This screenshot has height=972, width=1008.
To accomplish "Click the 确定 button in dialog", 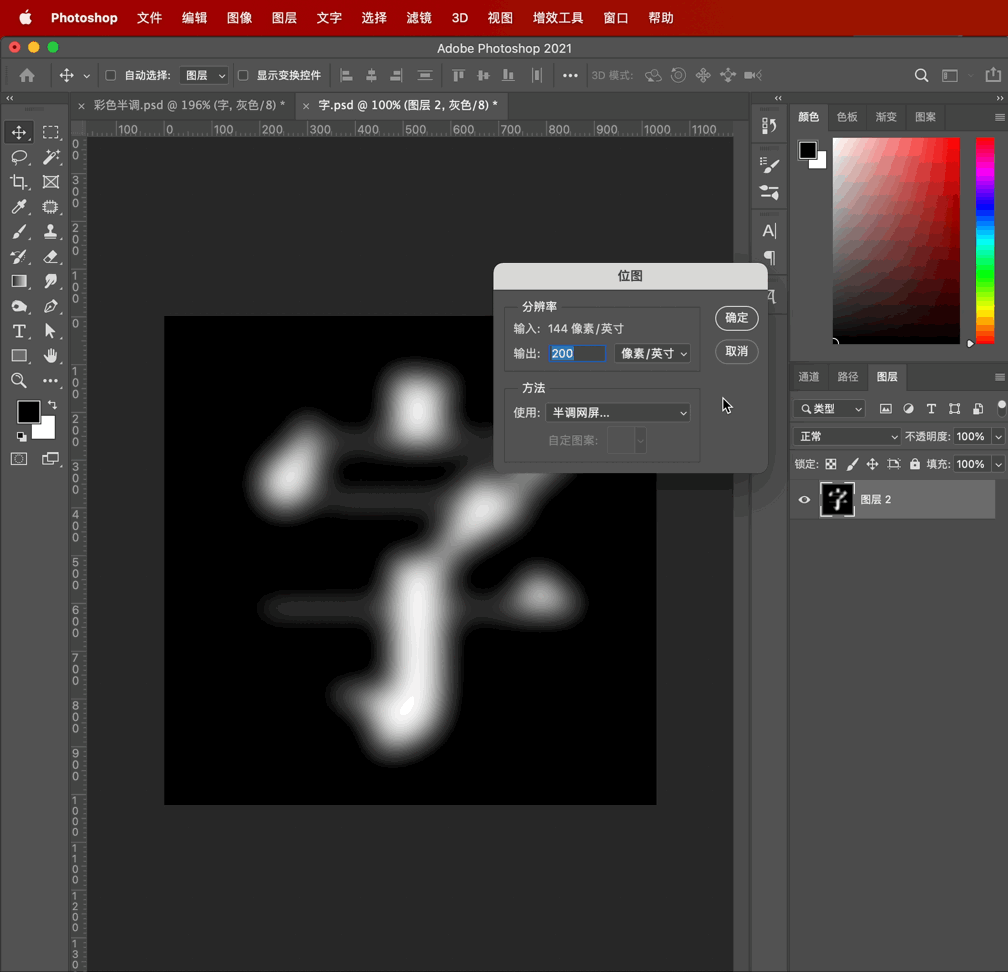I will click(x=737, y=318).
